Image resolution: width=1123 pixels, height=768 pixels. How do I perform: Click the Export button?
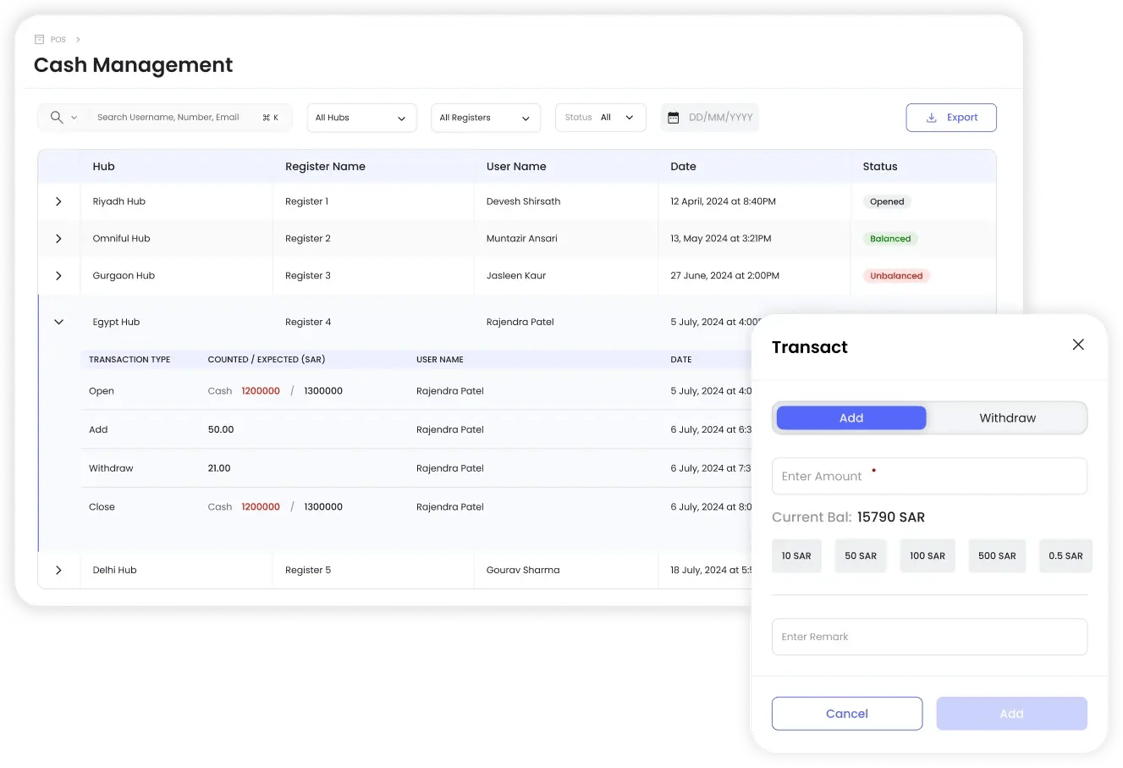(951, 117)
